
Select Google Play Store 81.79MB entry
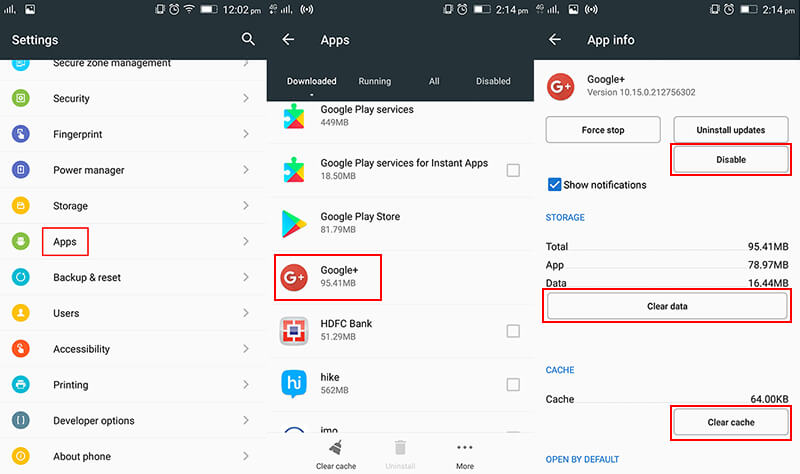tap(401, 223)
